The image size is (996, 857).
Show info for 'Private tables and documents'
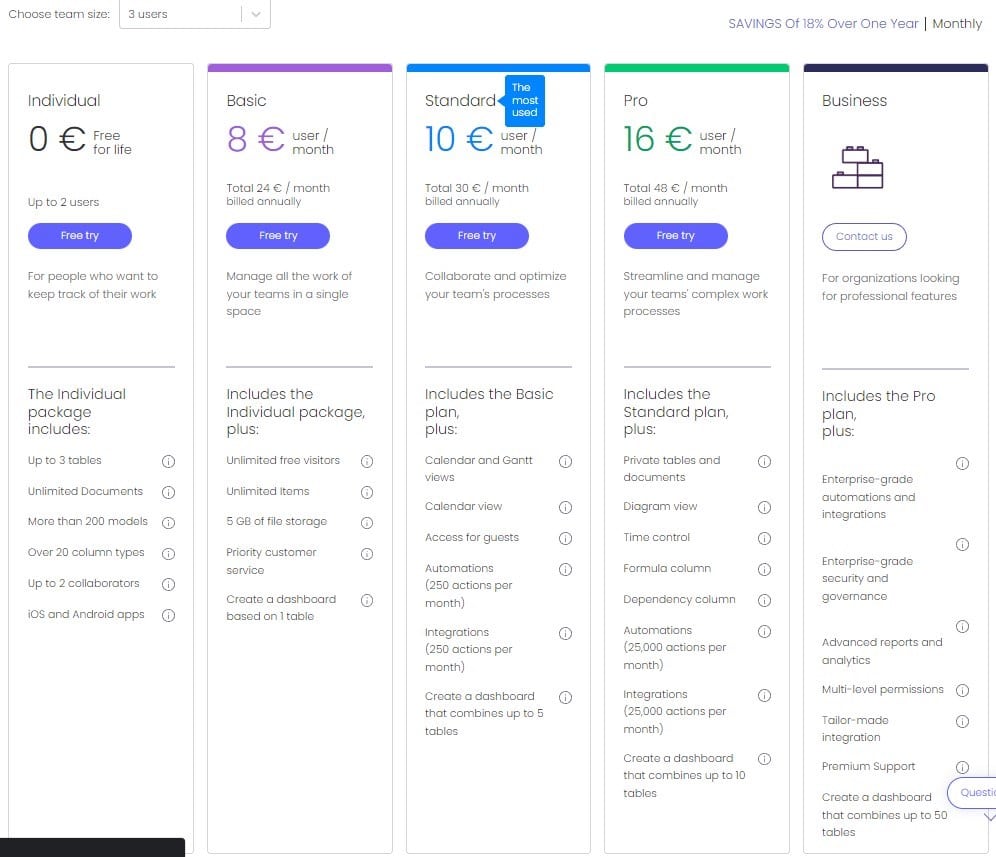765,461
